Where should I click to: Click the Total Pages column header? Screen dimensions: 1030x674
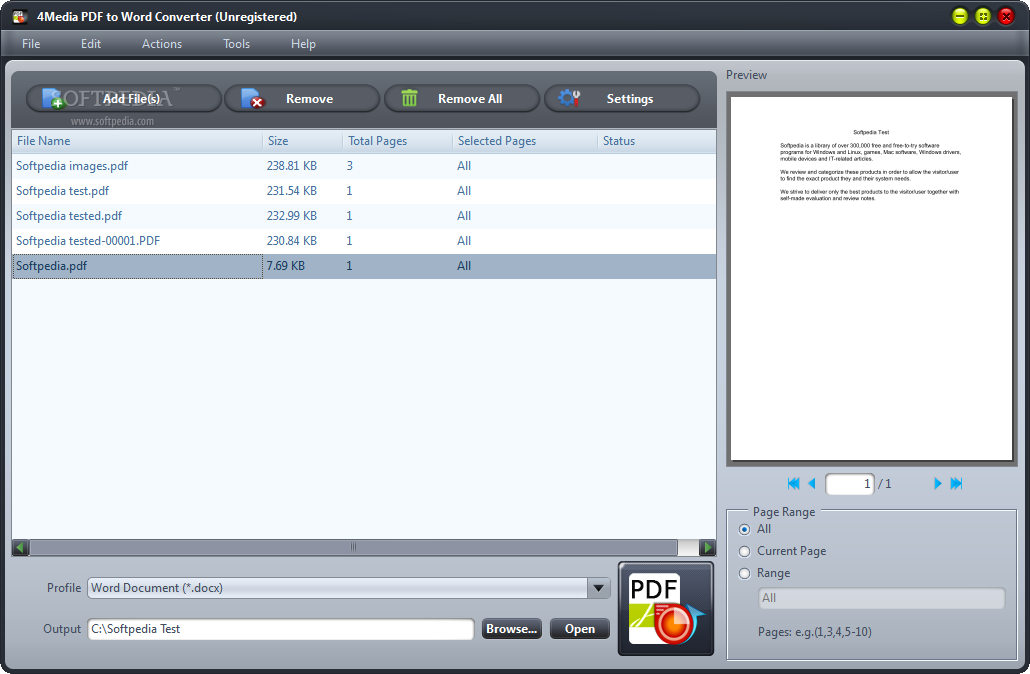click(397, 141)
